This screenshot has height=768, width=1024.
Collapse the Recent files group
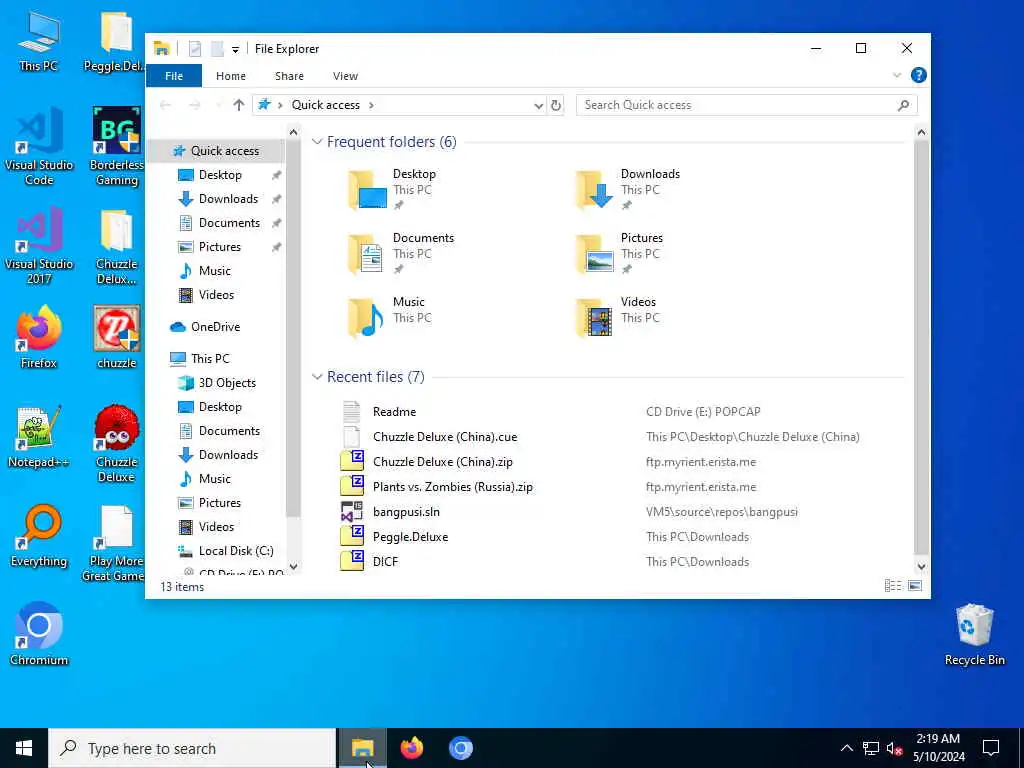point(317,377)
